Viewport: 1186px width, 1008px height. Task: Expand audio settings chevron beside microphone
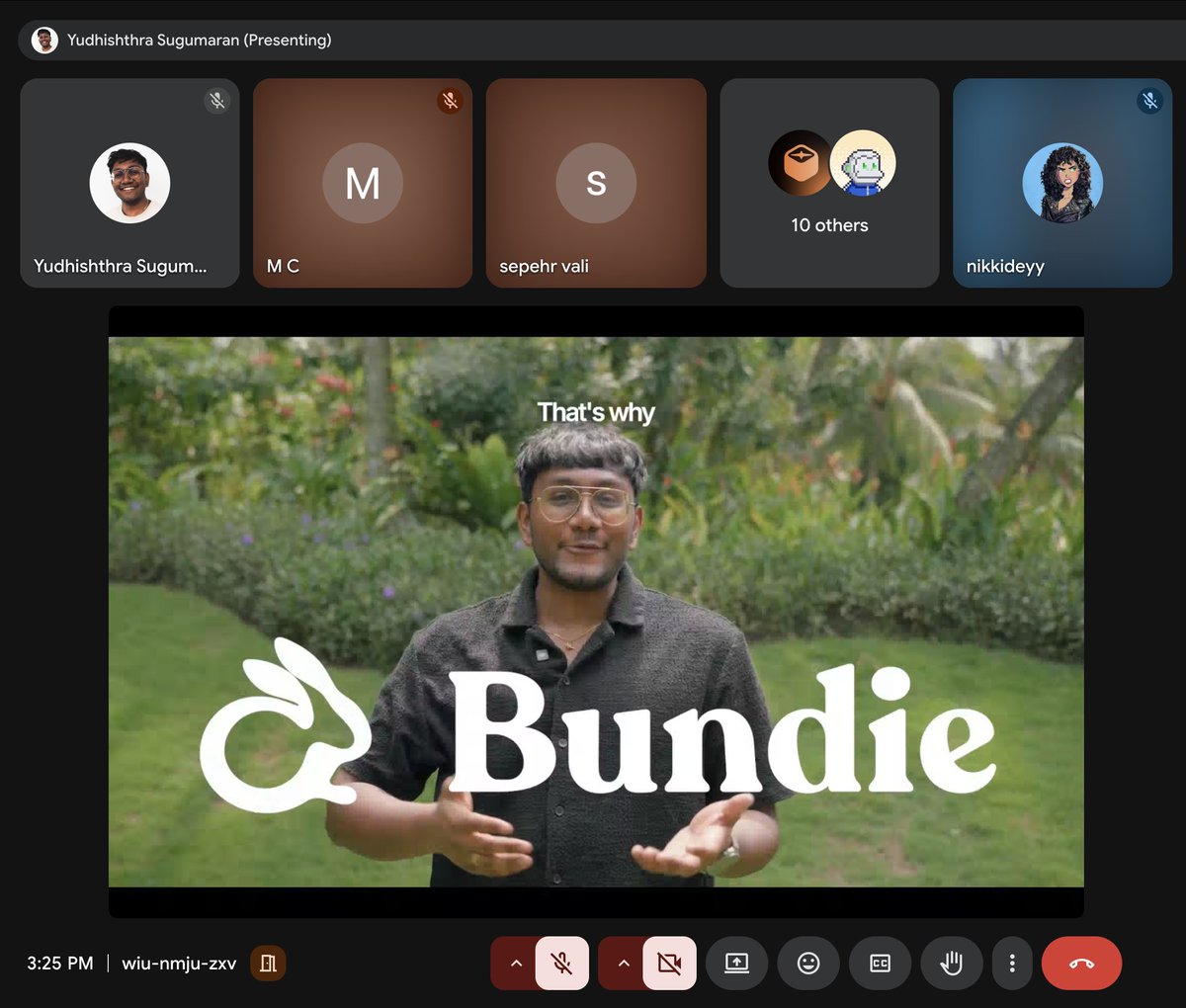tap(515, 963)
